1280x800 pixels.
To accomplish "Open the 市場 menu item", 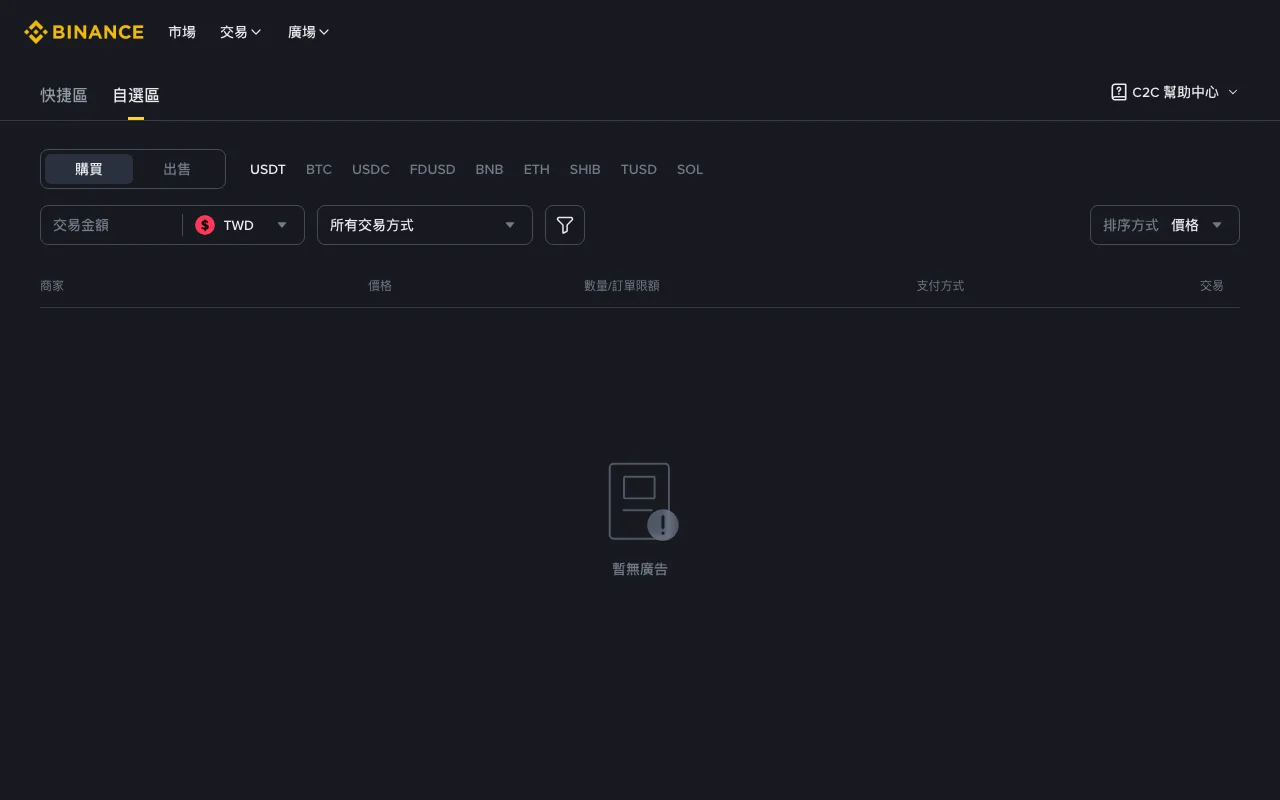I will [x=182, y=32].
